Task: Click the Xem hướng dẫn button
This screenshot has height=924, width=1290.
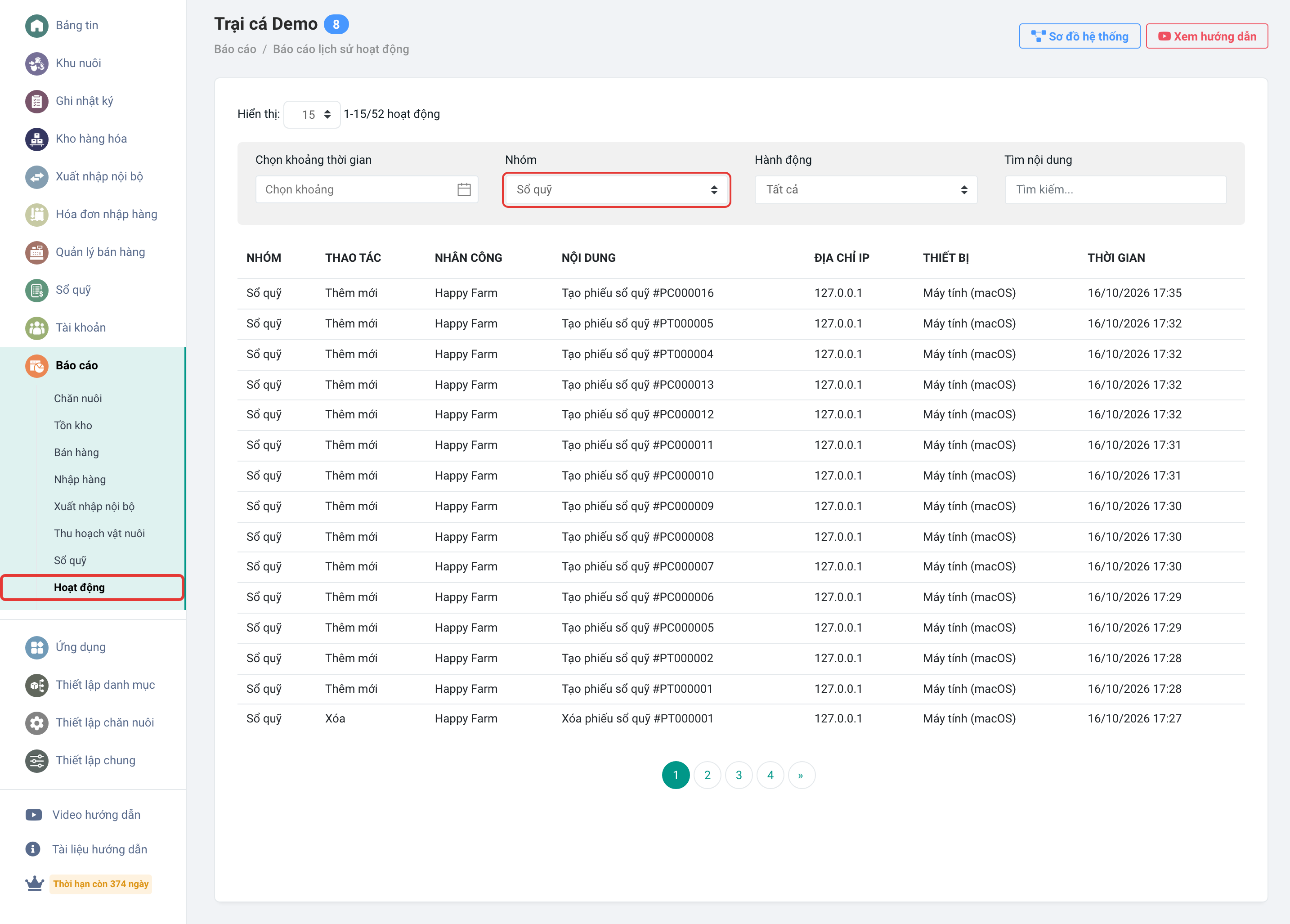Action: click(x=1206, y=36)
